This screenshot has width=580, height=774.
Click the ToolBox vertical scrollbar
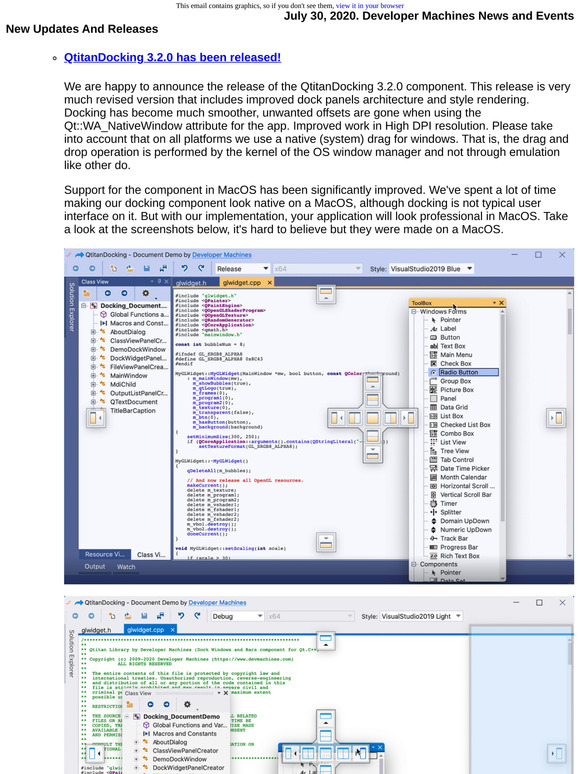[x=503, y=417]
